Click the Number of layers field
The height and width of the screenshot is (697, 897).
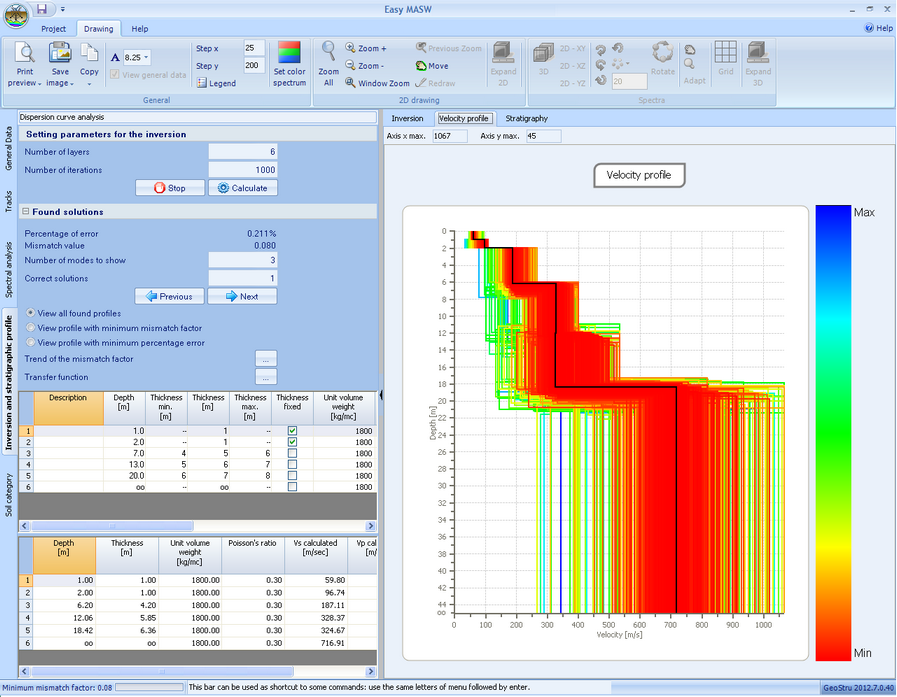click(x=243, y=152)
